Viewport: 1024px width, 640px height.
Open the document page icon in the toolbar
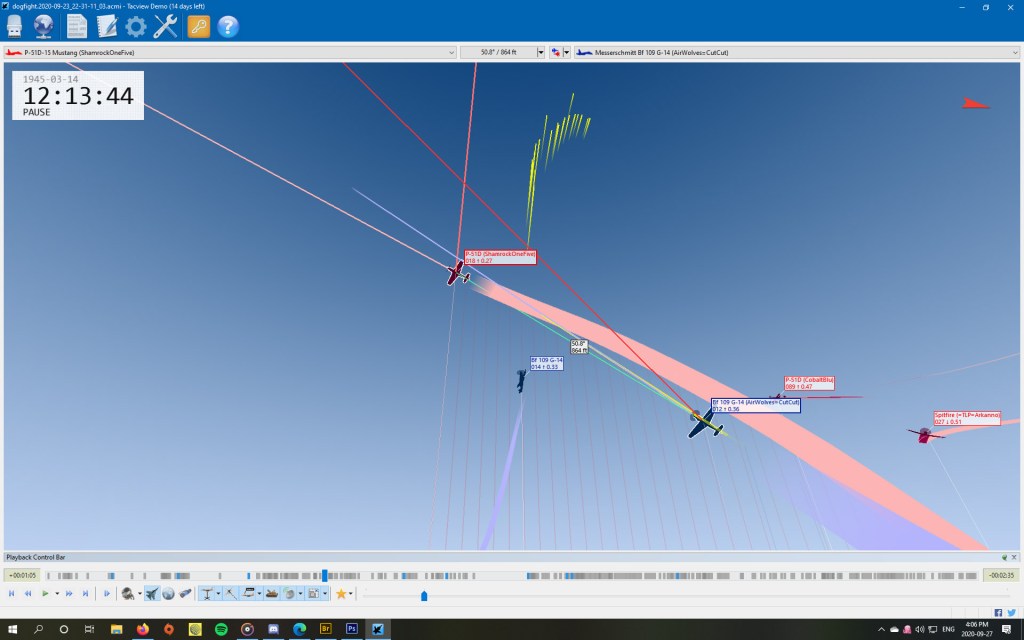point(77,27)
